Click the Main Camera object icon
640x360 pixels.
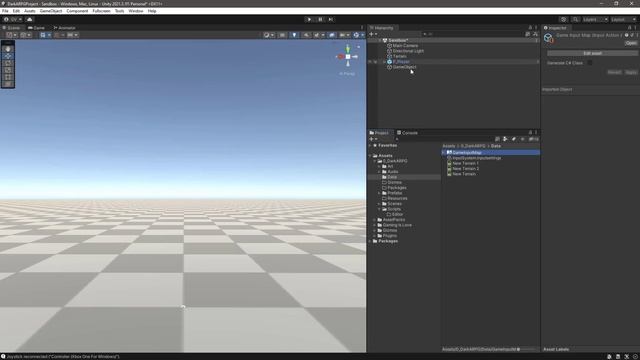pyautogui.click(x=389, y=46)
